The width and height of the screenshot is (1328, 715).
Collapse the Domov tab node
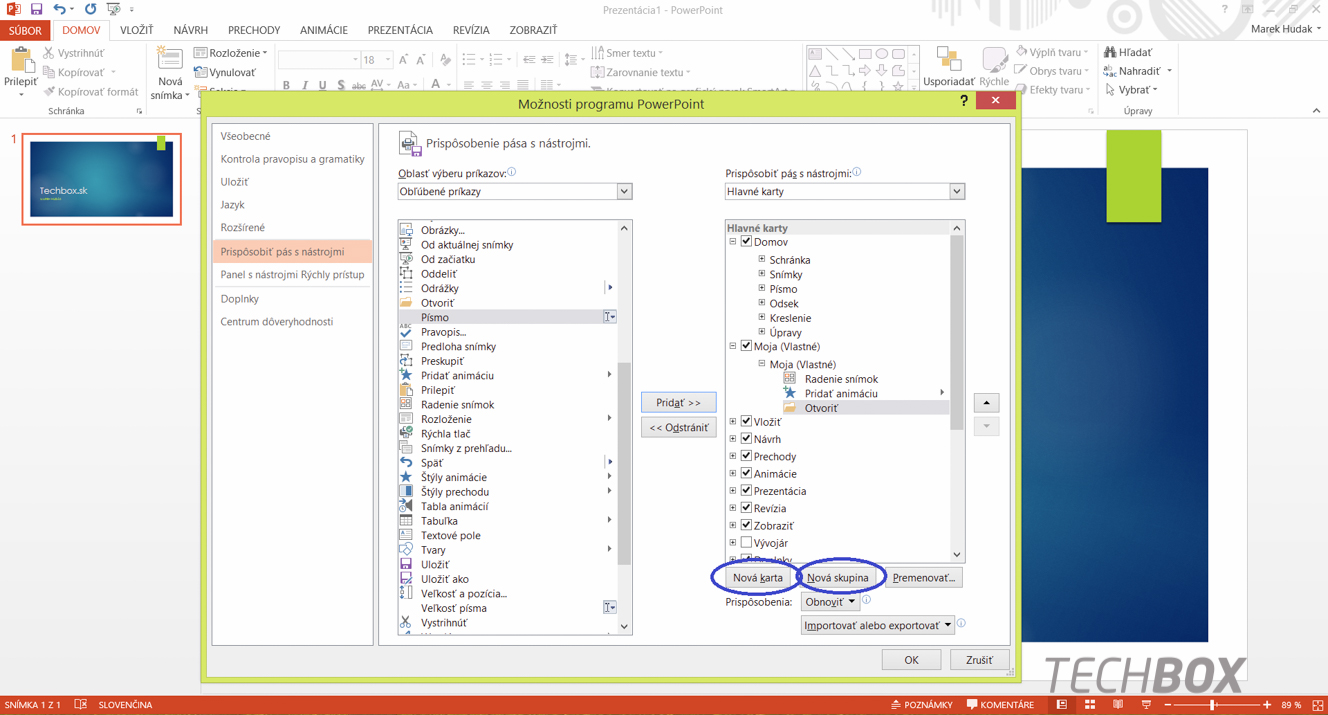point(733,242)
